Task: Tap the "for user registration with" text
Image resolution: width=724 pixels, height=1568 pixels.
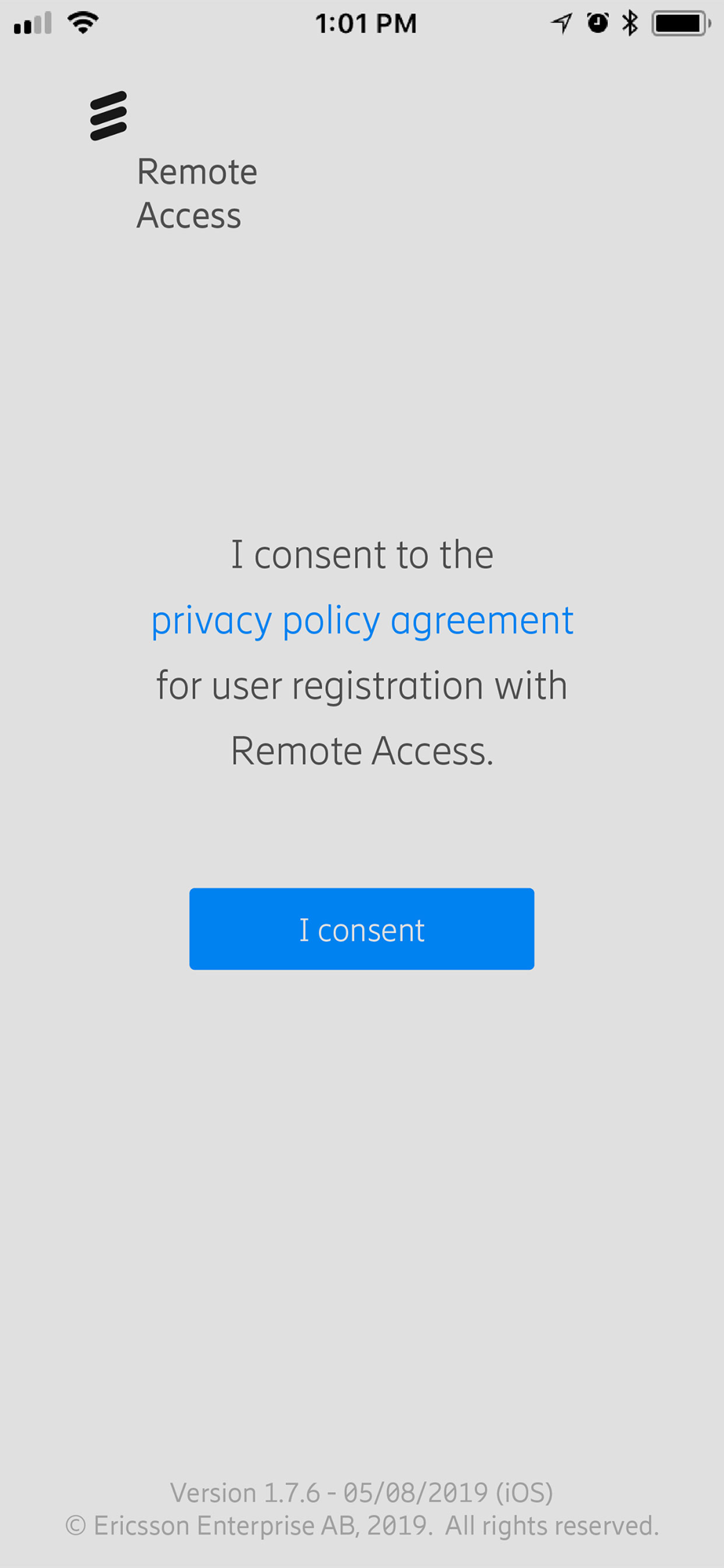Action: point(362,686)
